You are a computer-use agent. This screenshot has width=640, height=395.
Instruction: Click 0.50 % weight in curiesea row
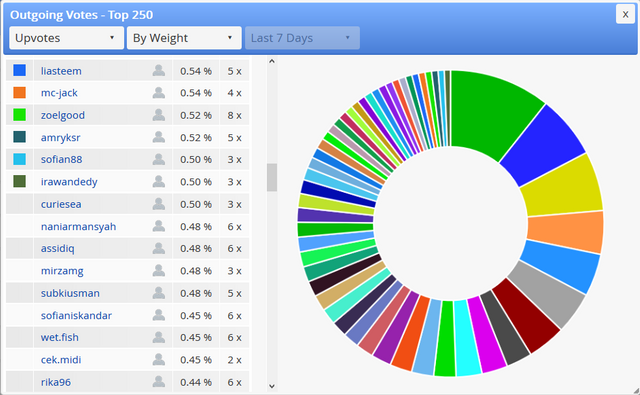pyautogui.click(x=196, y=204)
